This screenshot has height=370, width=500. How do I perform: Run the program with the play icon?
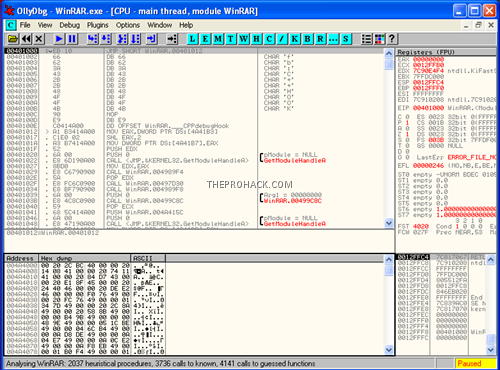(59, 39)
